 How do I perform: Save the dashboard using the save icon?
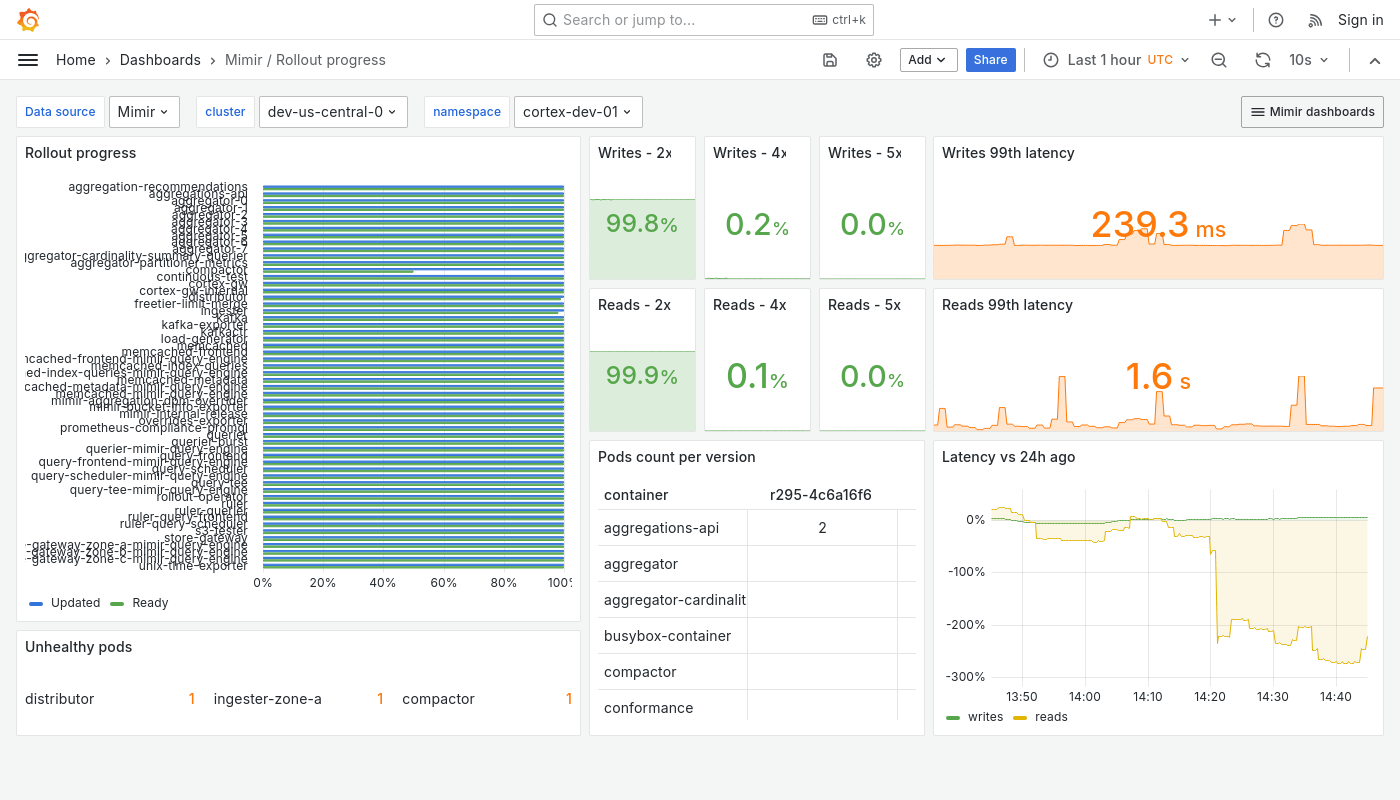pyautogui.click(x=830, y=60)
